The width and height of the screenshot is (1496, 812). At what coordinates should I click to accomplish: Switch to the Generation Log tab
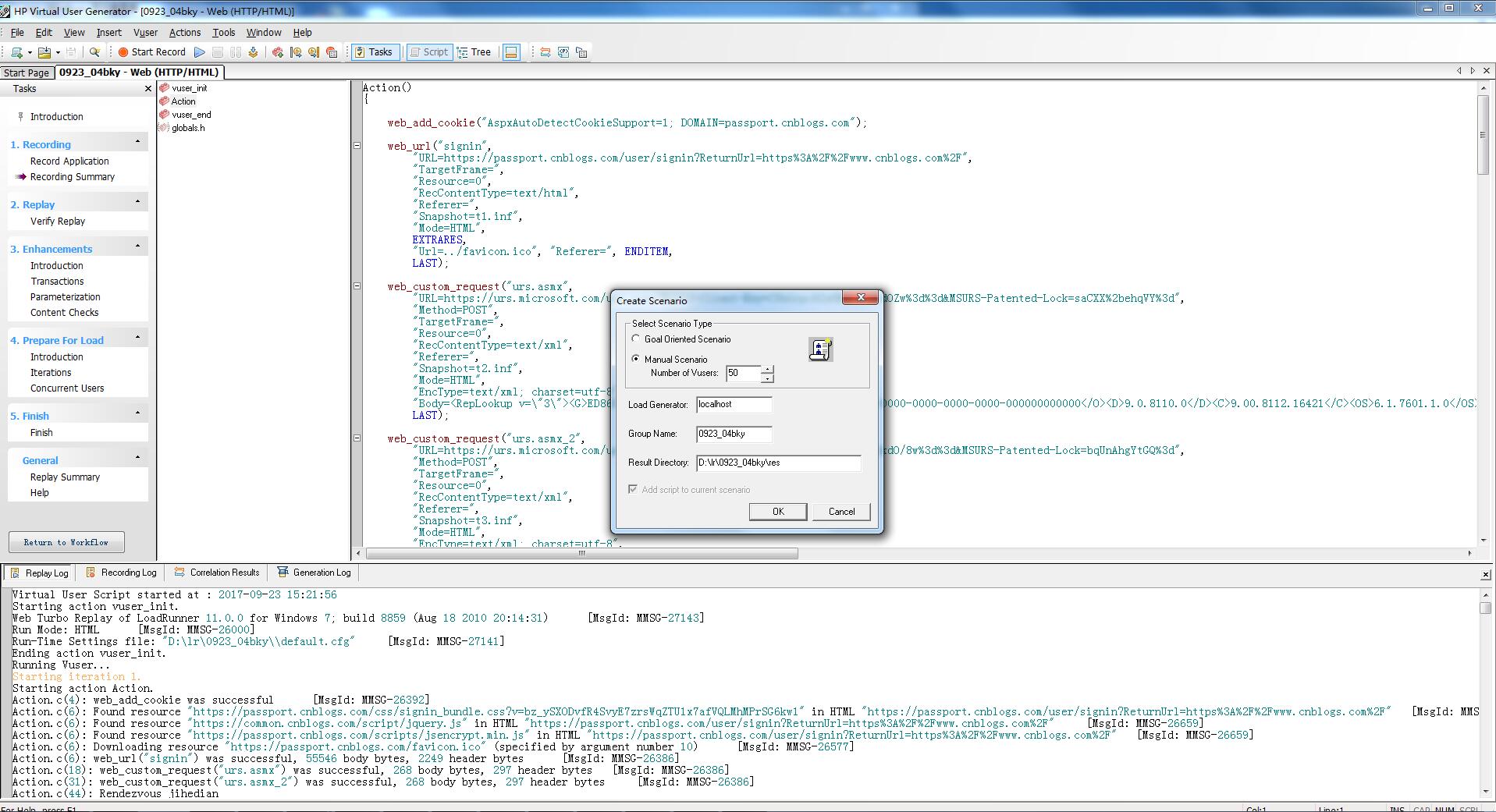314,573
